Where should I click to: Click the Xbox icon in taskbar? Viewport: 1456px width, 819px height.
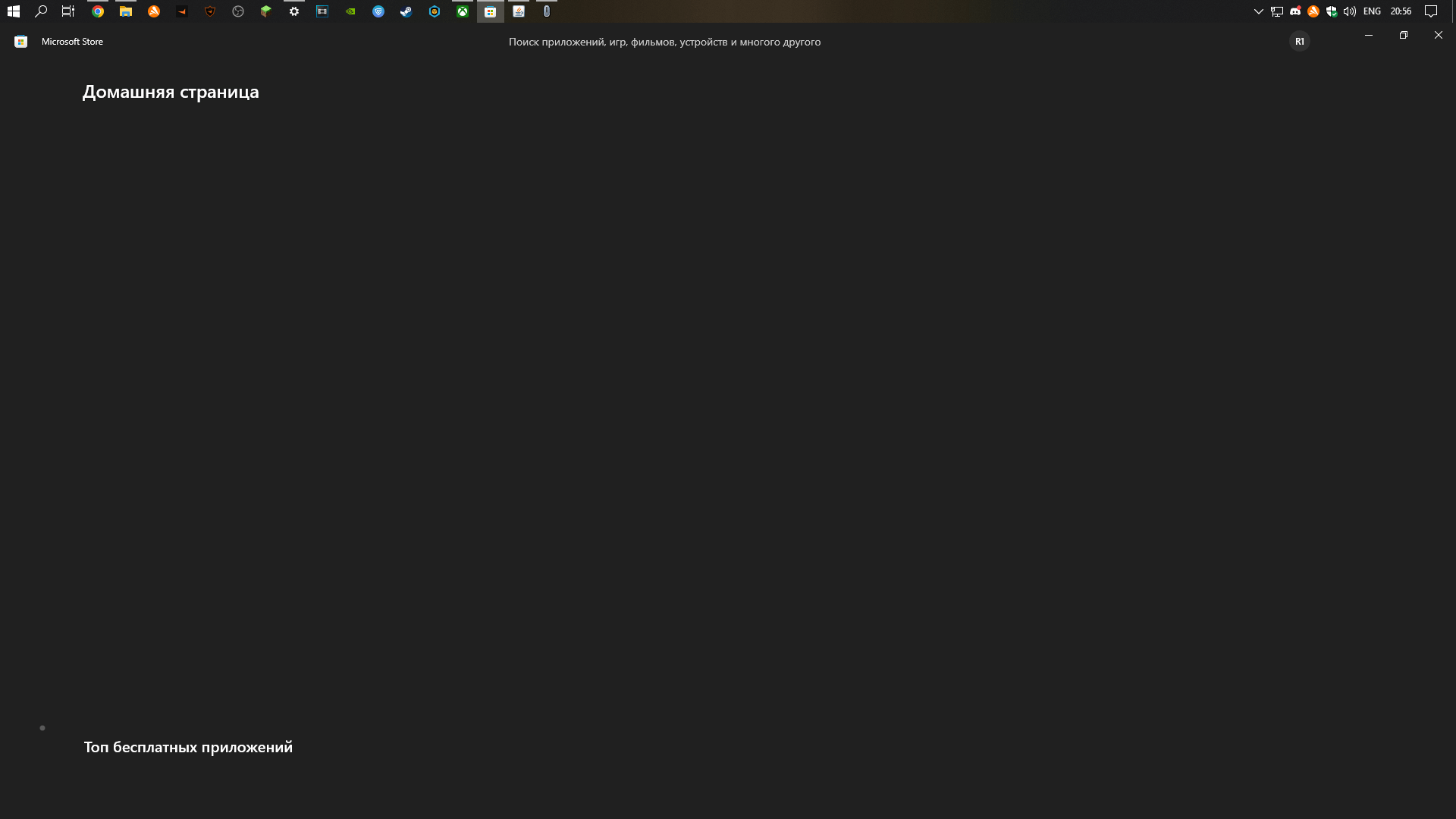pos(462,11)
